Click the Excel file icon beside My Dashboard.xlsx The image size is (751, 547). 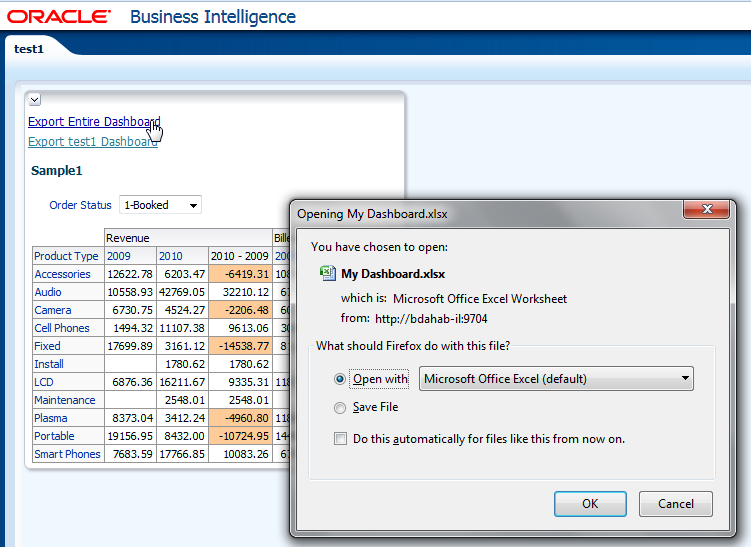pyautogui.click(x=328, y=273)
